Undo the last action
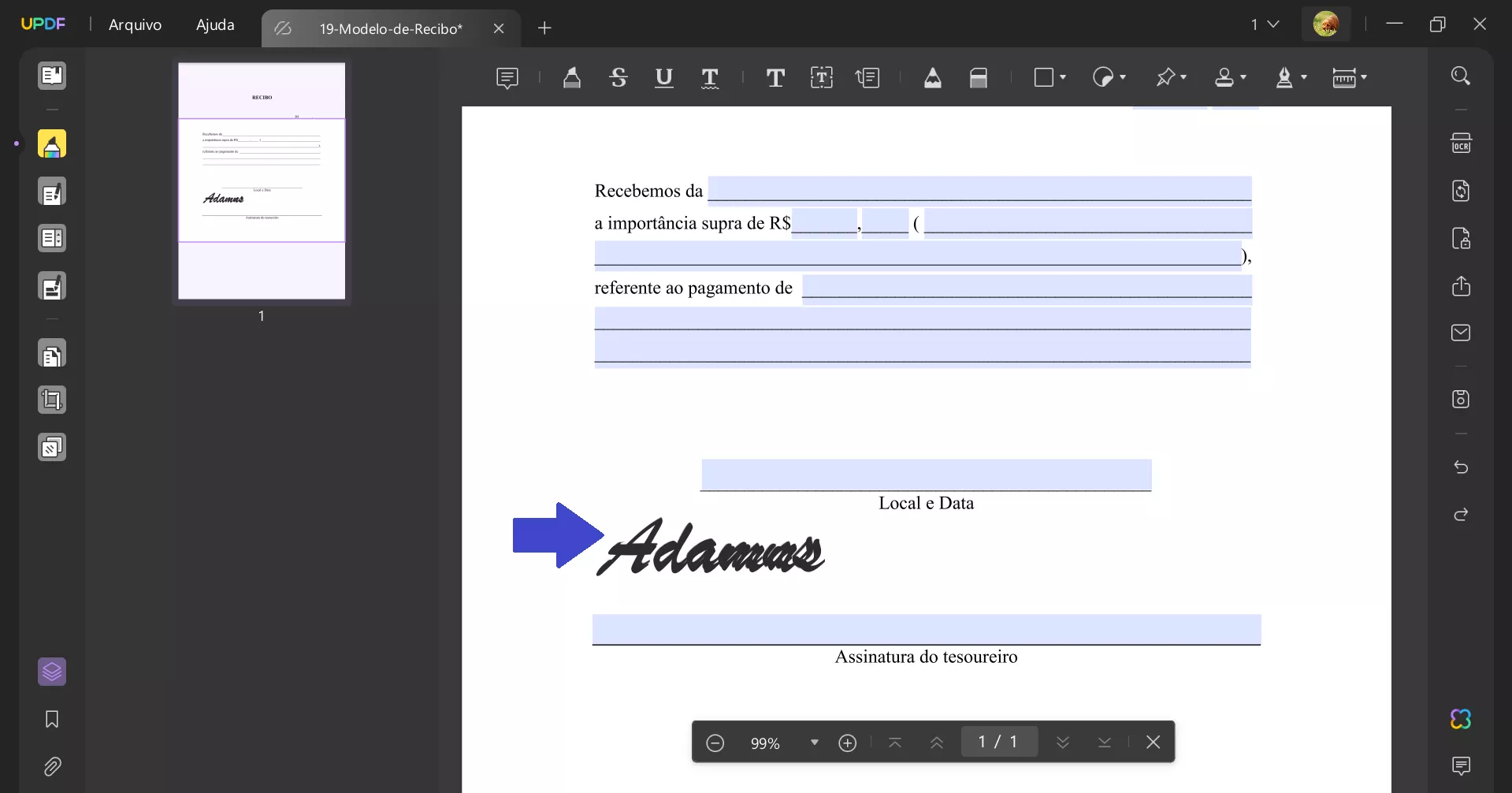The height and width of the screenshot is (793, 1512). 1461,467
